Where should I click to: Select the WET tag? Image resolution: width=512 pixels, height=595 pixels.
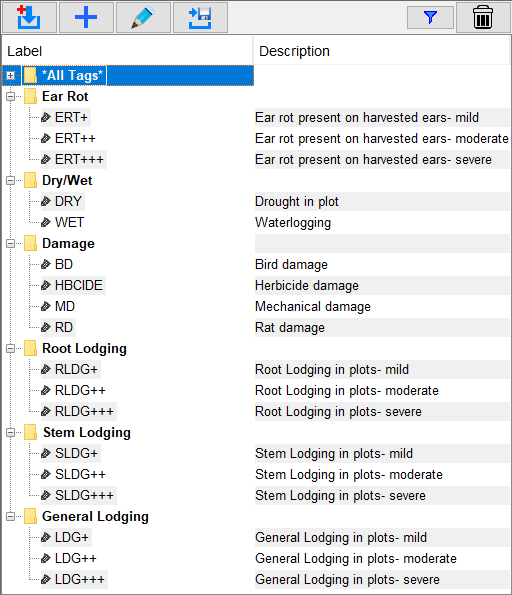[x=69, y=222]
